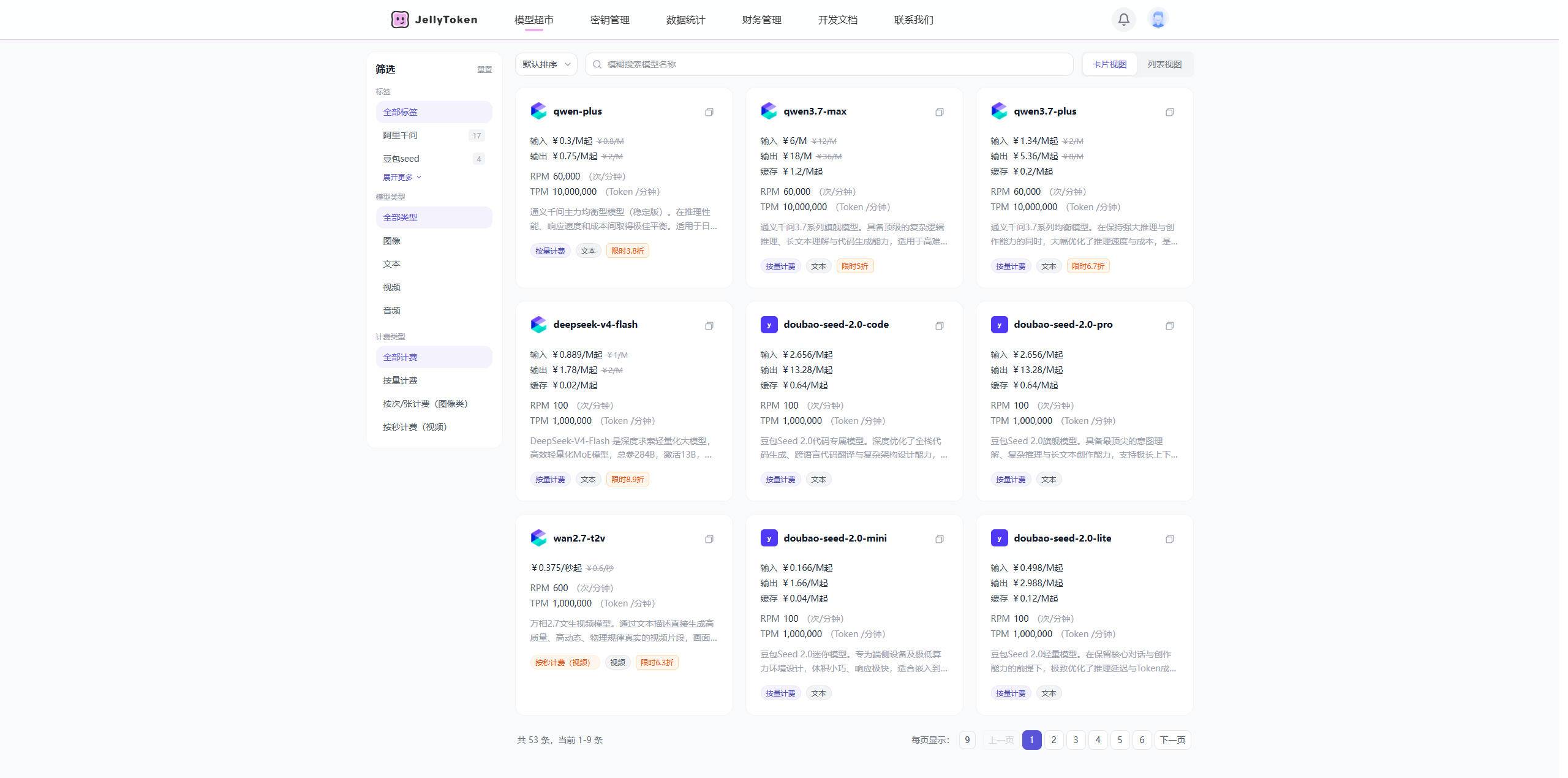The image size is (1568, 778).
Task: Copy the qwen3.7-plus model name
Action: [1169, 112]
